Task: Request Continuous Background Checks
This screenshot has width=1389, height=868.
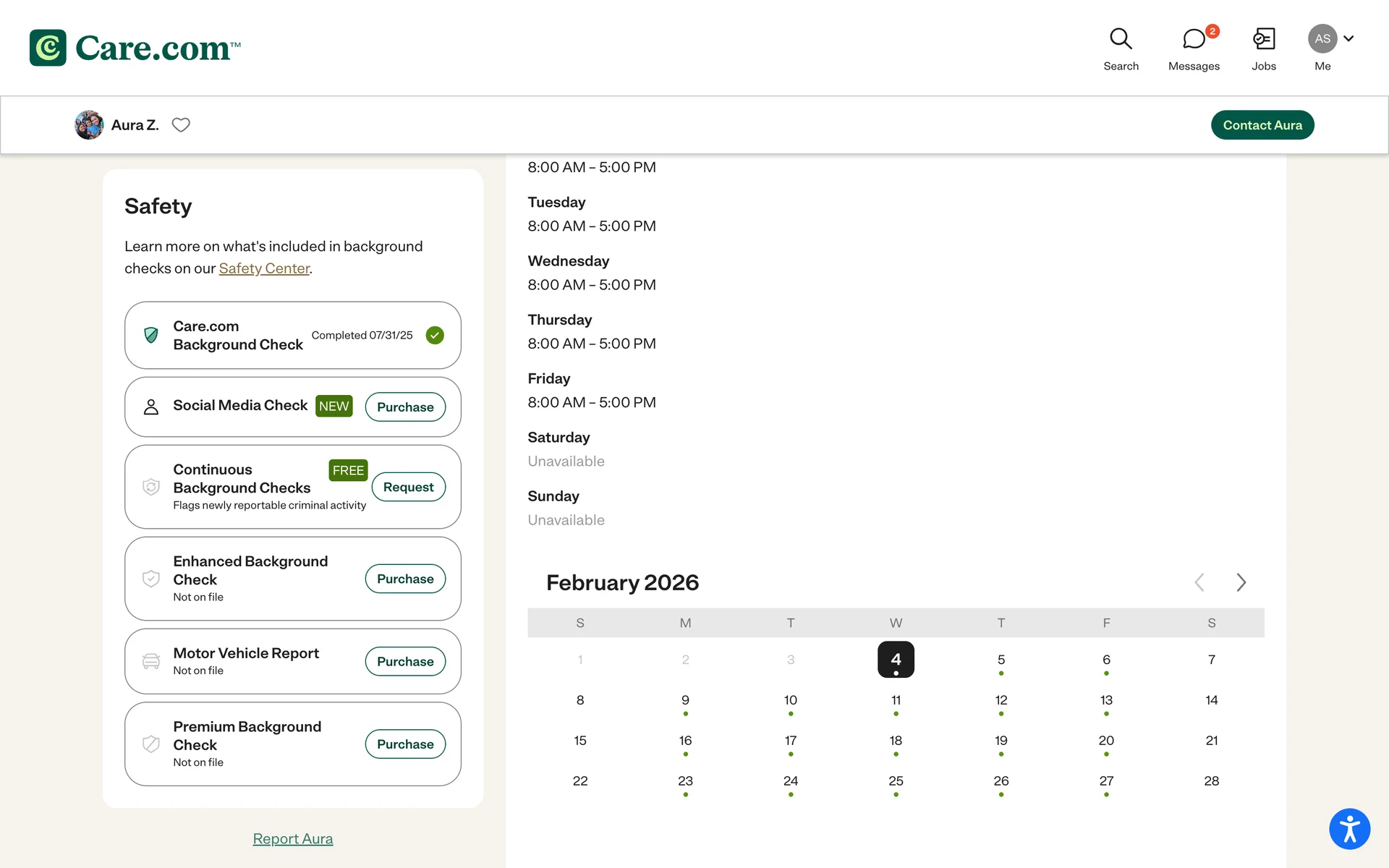Action: click(x=408, y=488)
